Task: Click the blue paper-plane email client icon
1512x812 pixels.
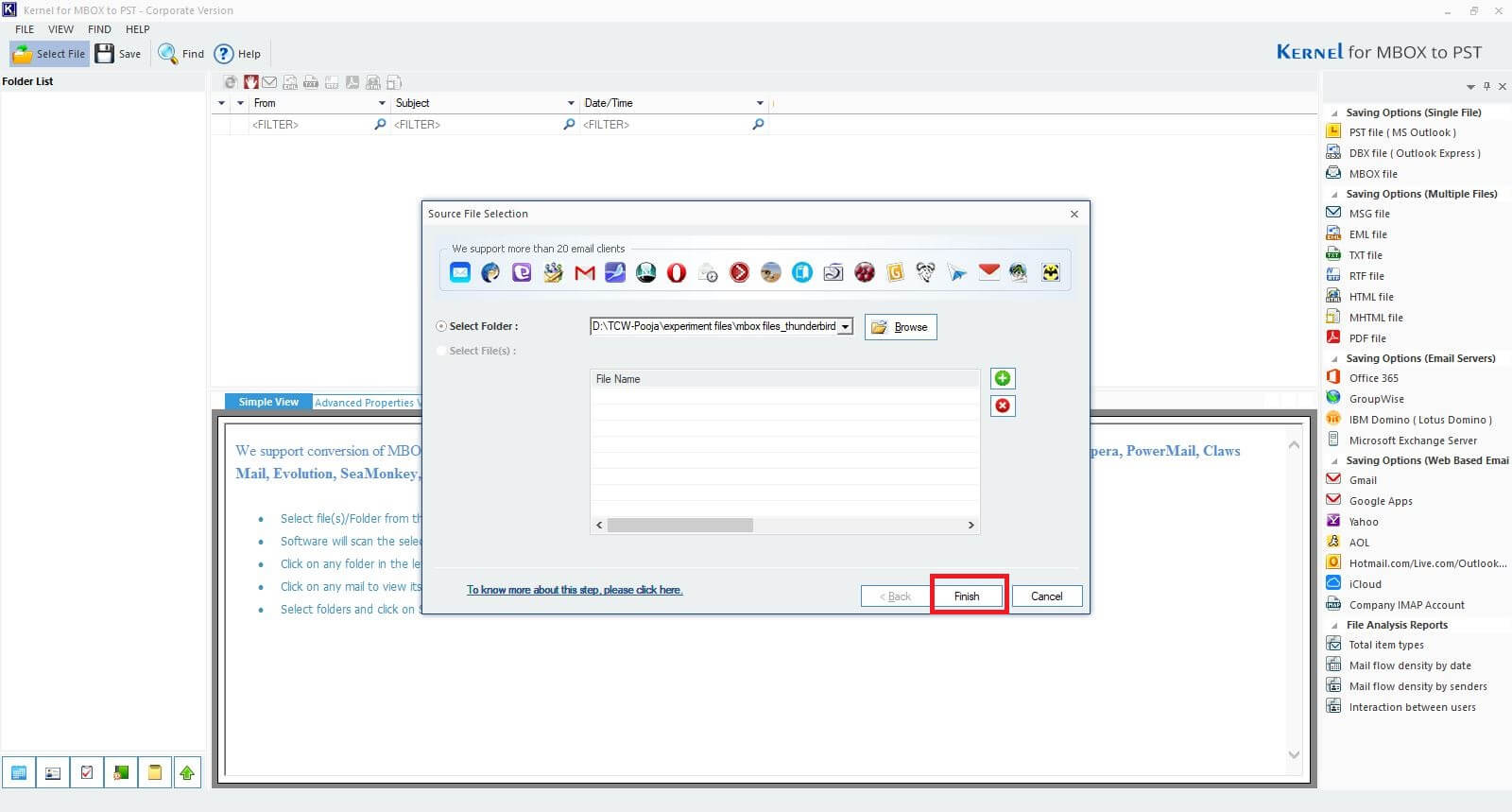Action: 957,273
